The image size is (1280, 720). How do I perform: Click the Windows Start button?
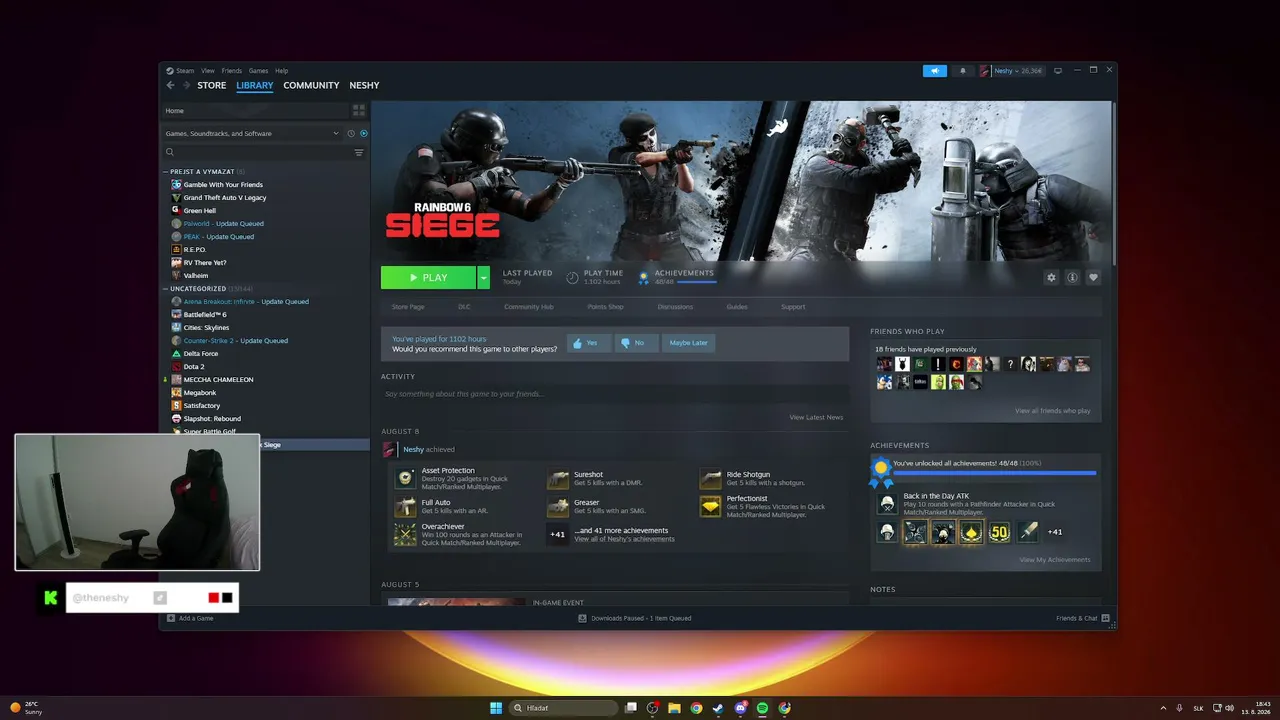496,708
